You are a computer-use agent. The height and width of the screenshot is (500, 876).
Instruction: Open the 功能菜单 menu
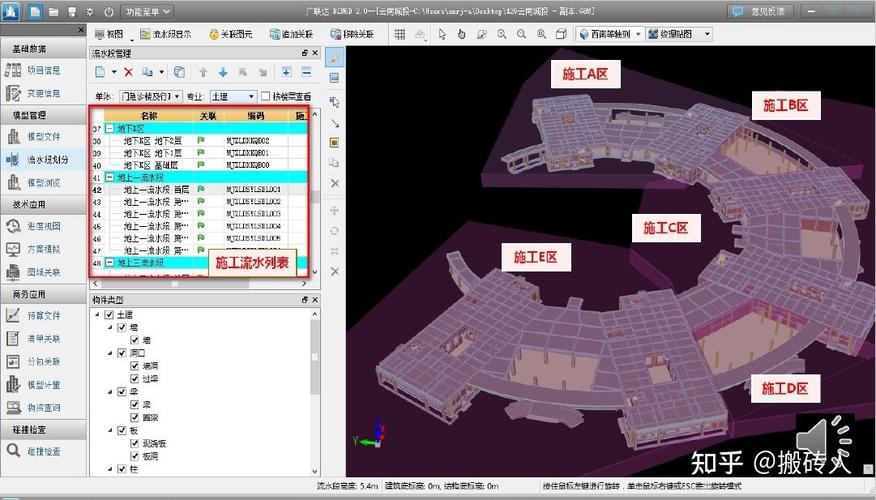(x=148, y=11)
